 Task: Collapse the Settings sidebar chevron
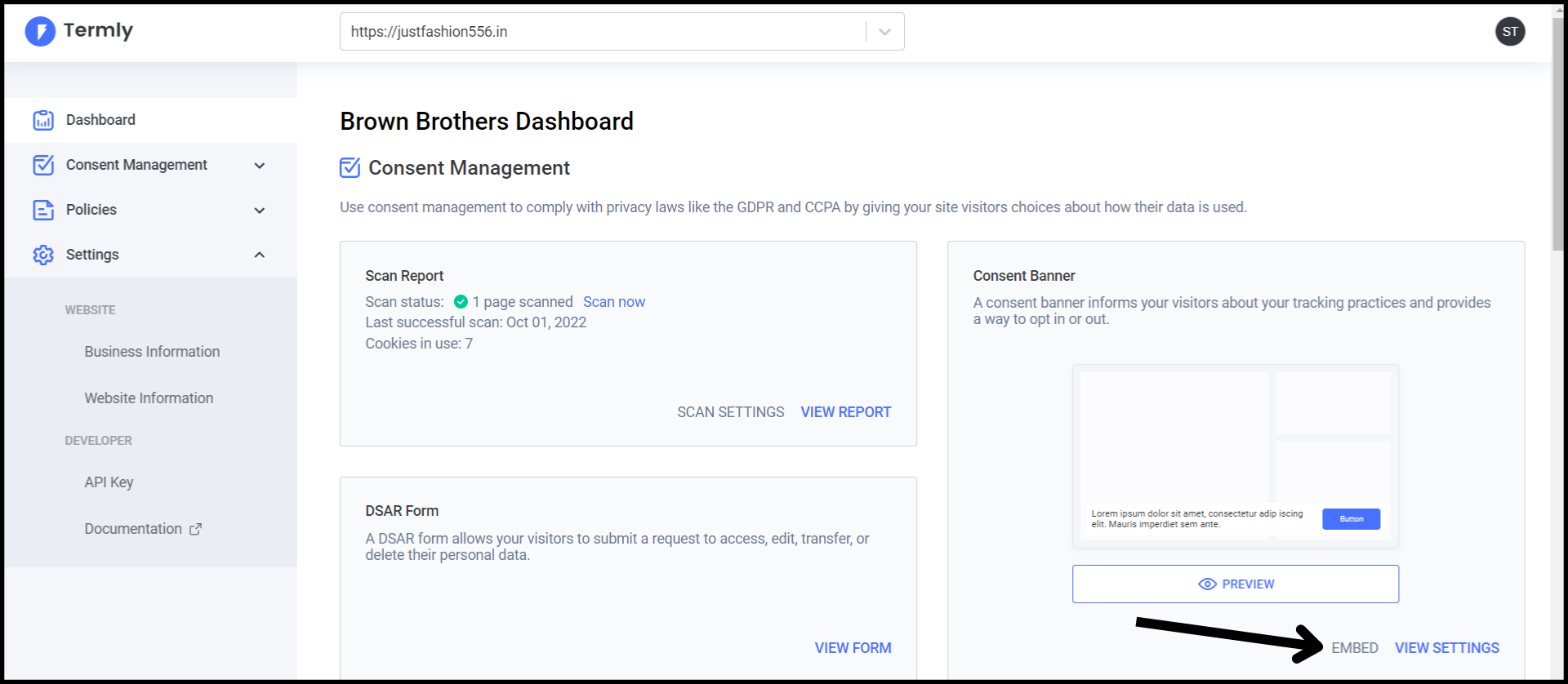[x=260, y=255]
